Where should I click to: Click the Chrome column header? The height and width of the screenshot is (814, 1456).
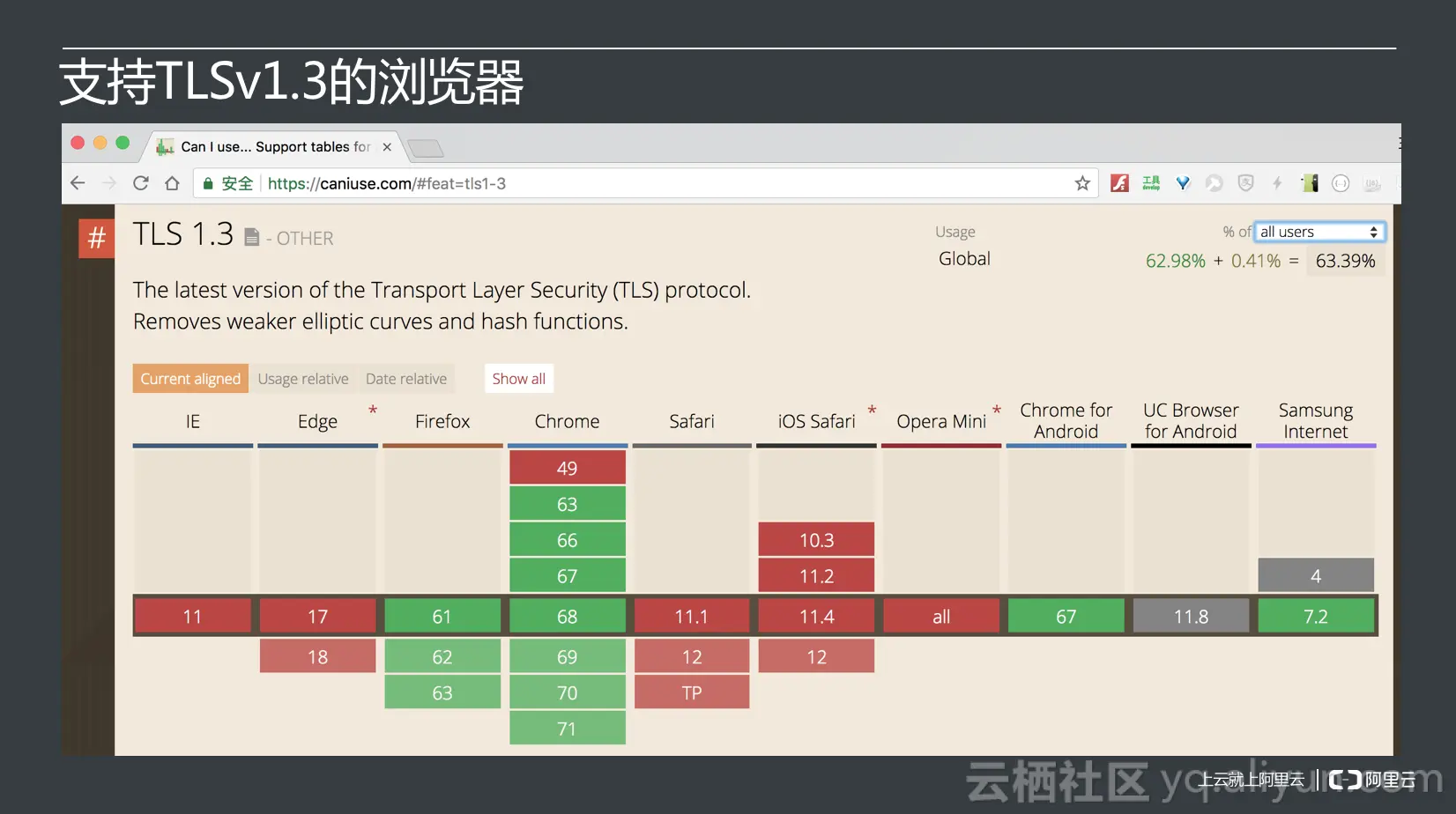coord(567,421)
